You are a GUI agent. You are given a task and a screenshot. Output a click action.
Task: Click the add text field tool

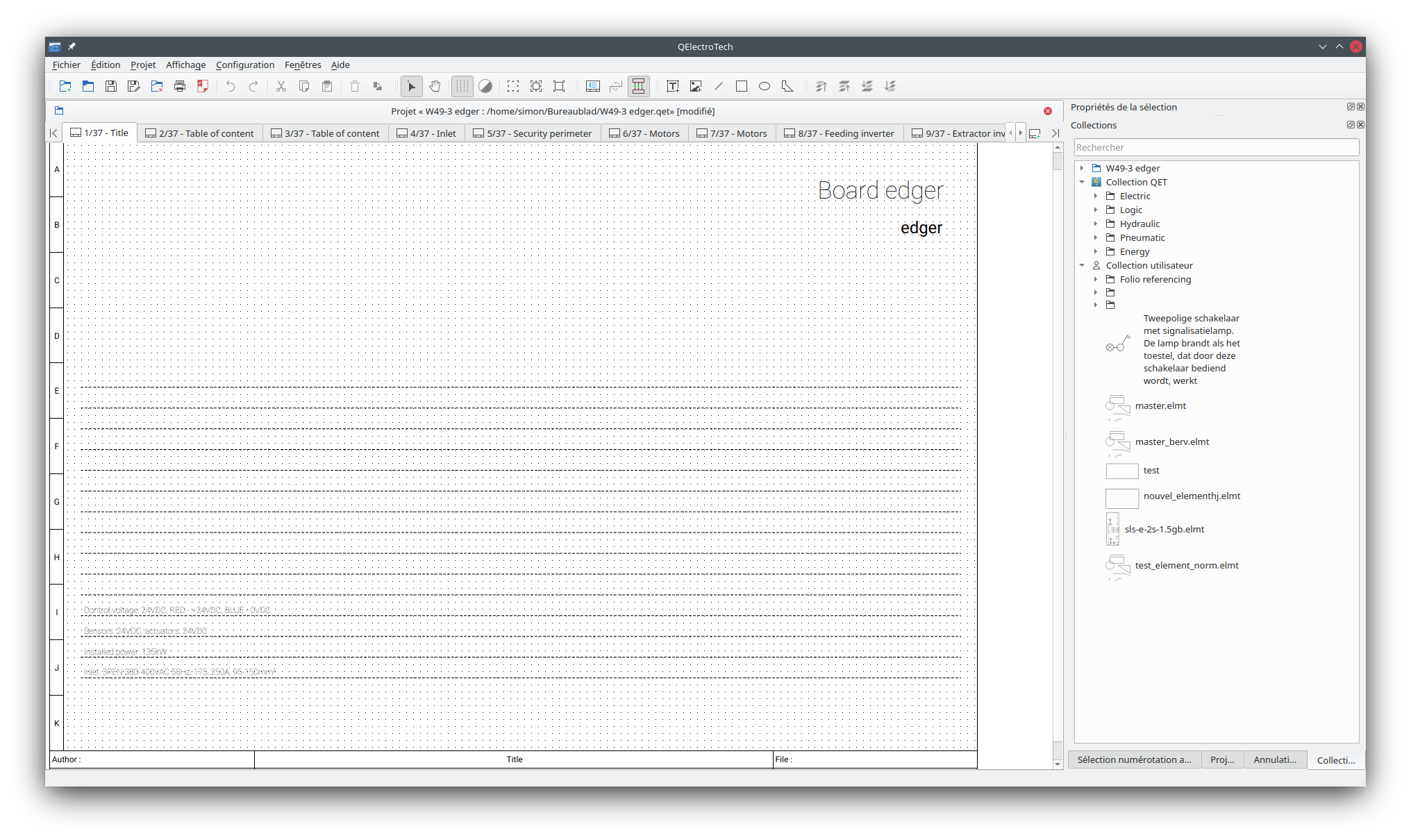point(672,86)
